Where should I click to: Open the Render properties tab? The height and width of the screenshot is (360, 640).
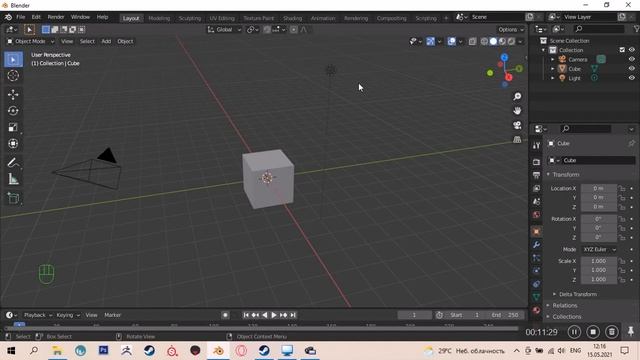[x=536, y=162]
